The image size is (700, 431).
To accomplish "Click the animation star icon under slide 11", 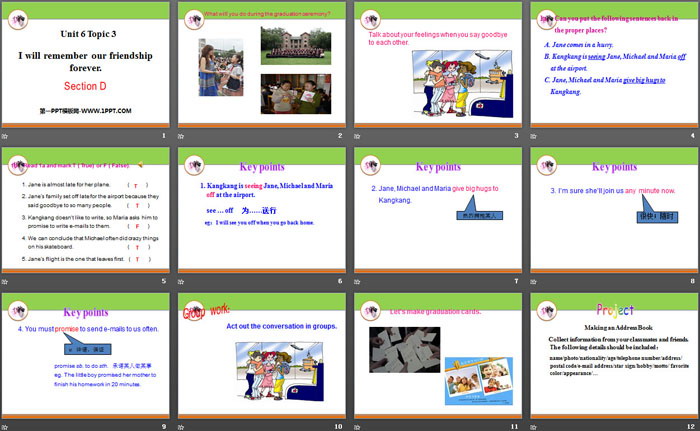I will tap(357, 427).
